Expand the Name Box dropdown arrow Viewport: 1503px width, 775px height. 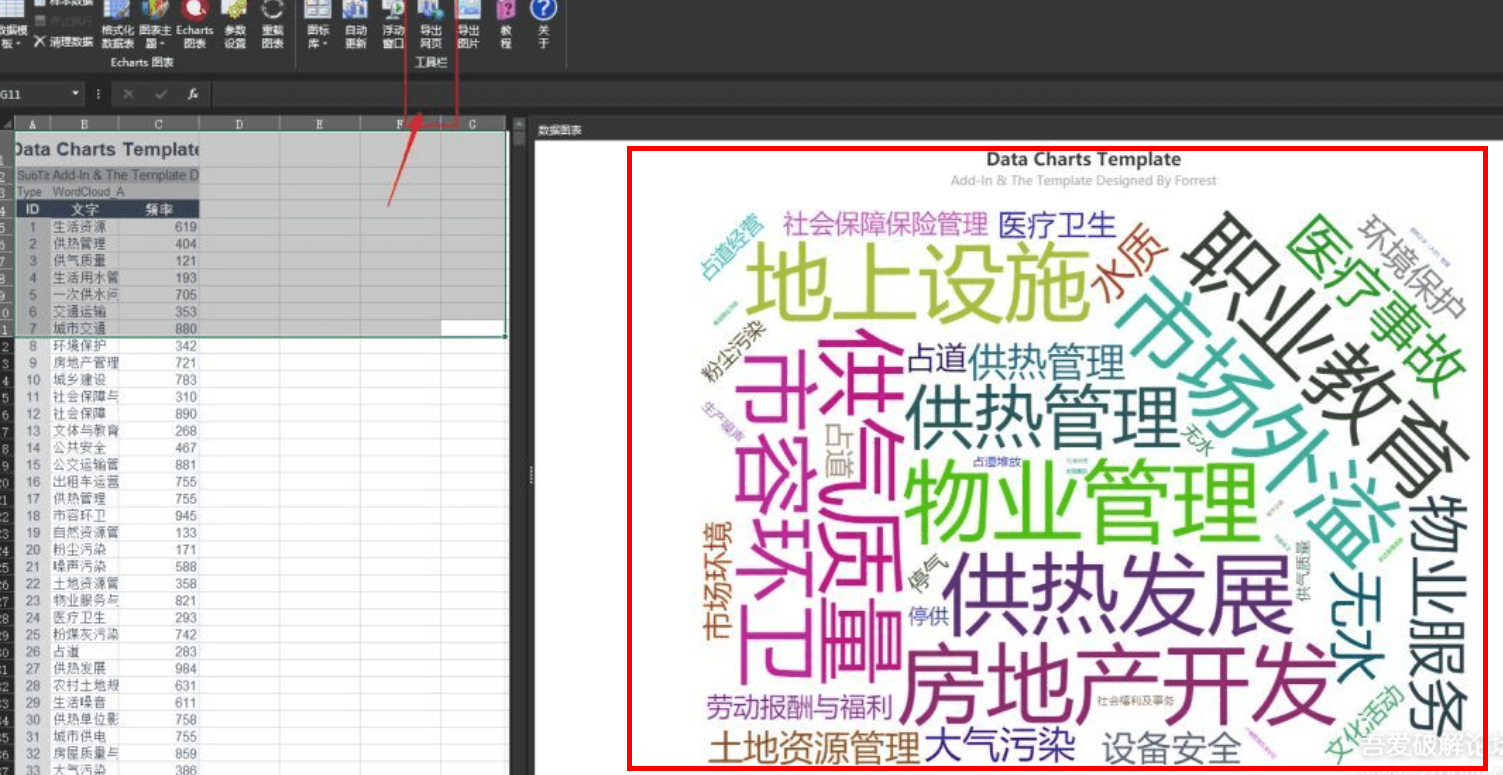point(76,94)
